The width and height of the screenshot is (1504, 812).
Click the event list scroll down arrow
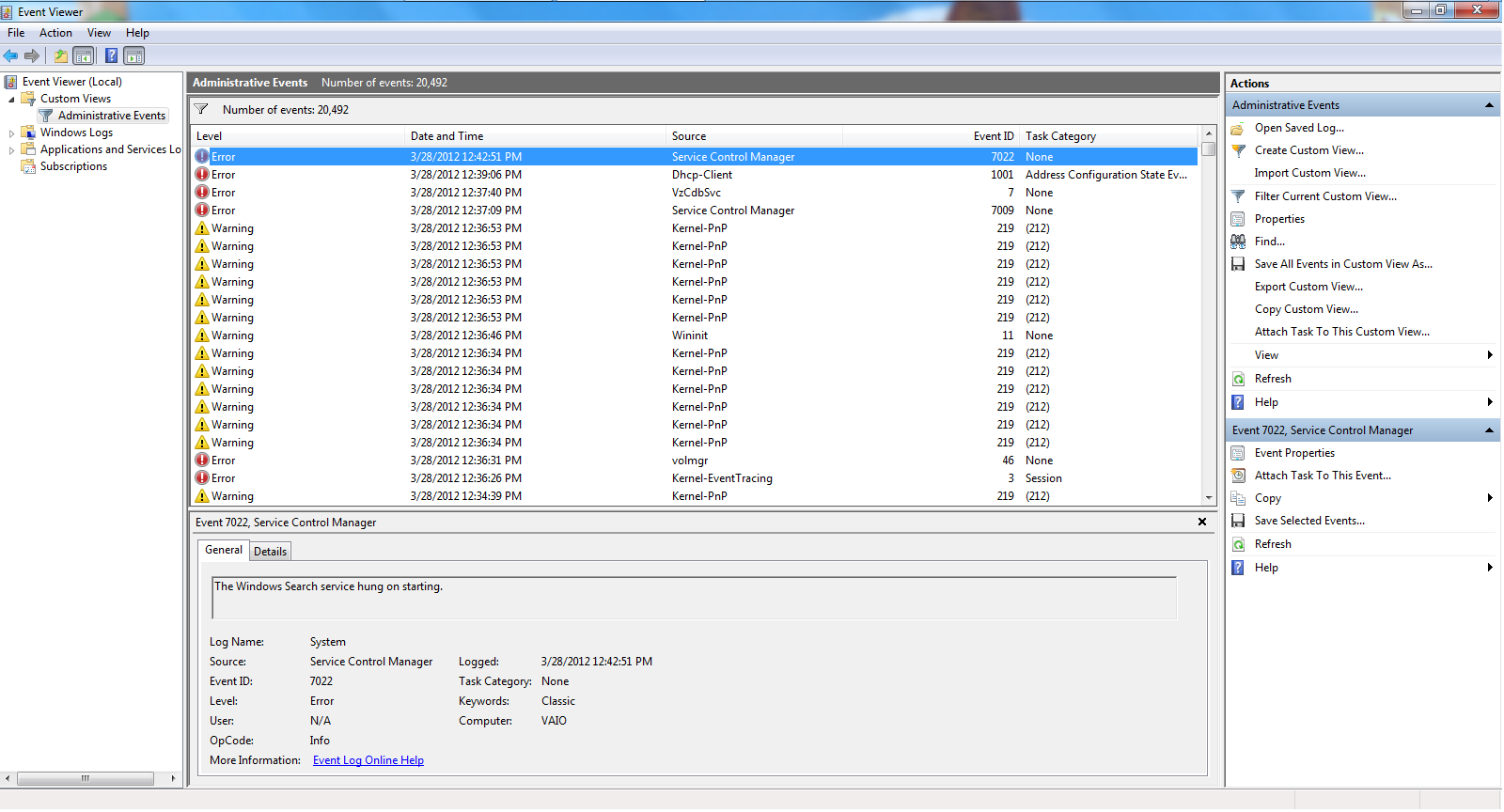pos(1209,497)
